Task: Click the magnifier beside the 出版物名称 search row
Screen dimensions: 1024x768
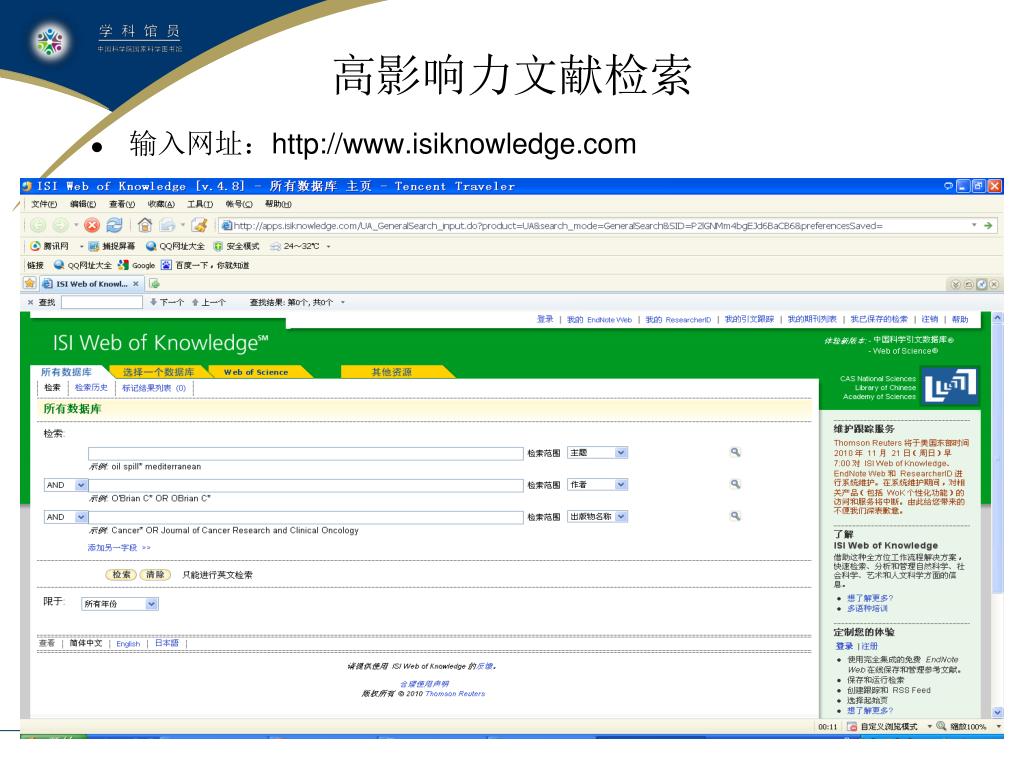Action: pos(735,516)
